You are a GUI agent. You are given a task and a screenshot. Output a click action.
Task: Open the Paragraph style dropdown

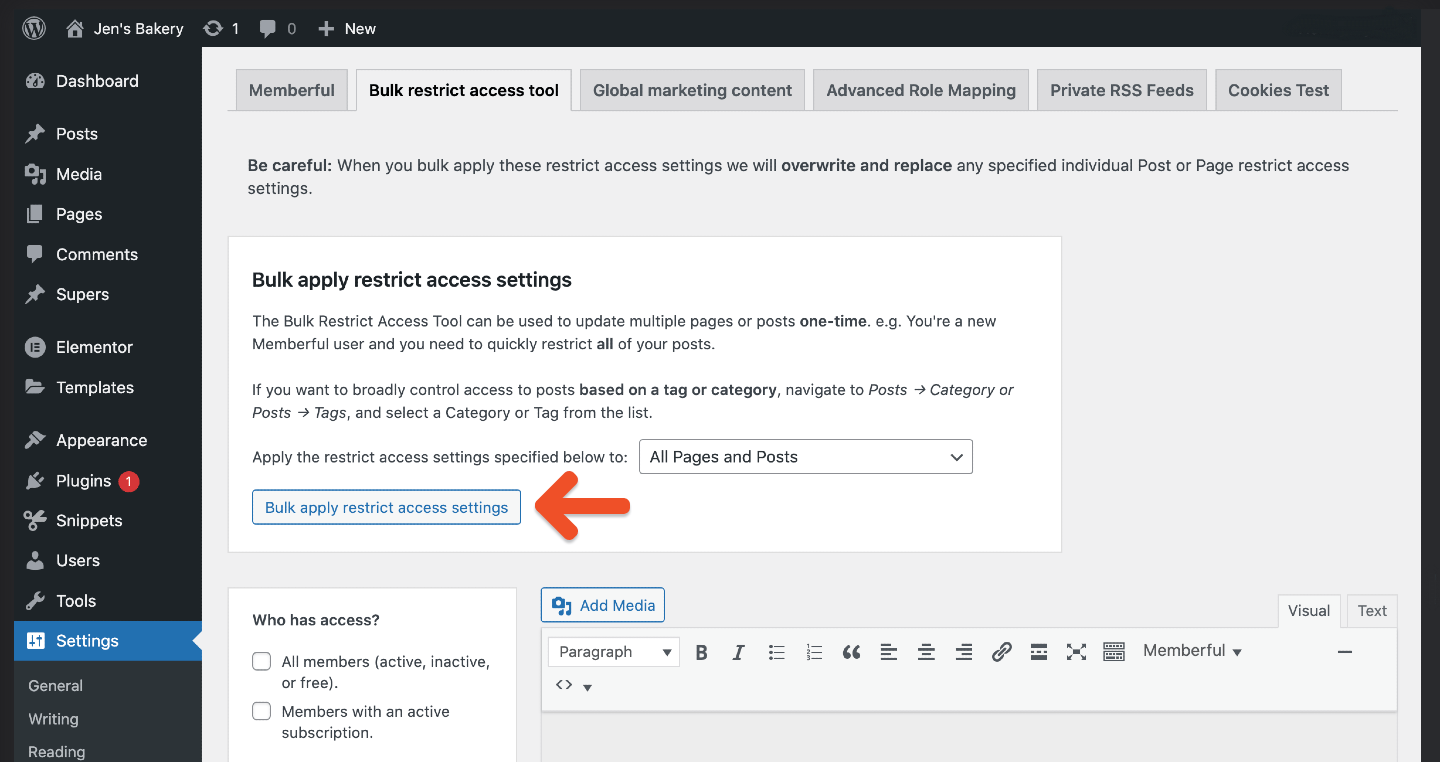click(613, 651)
